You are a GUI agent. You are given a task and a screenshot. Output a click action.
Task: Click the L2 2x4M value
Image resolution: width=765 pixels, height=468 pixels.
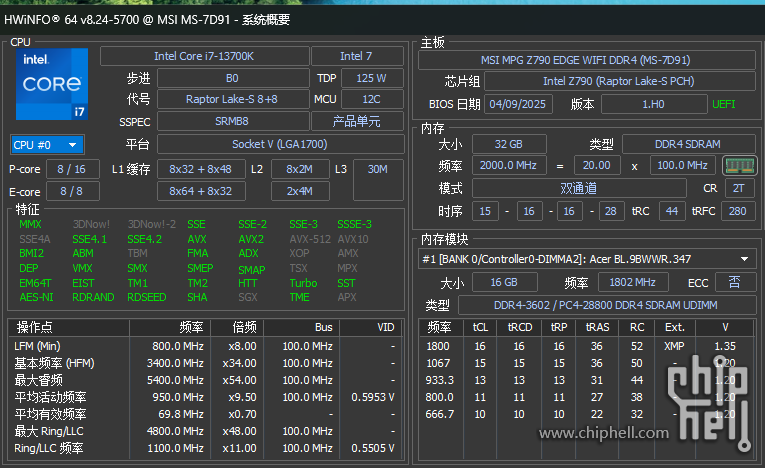300,191
